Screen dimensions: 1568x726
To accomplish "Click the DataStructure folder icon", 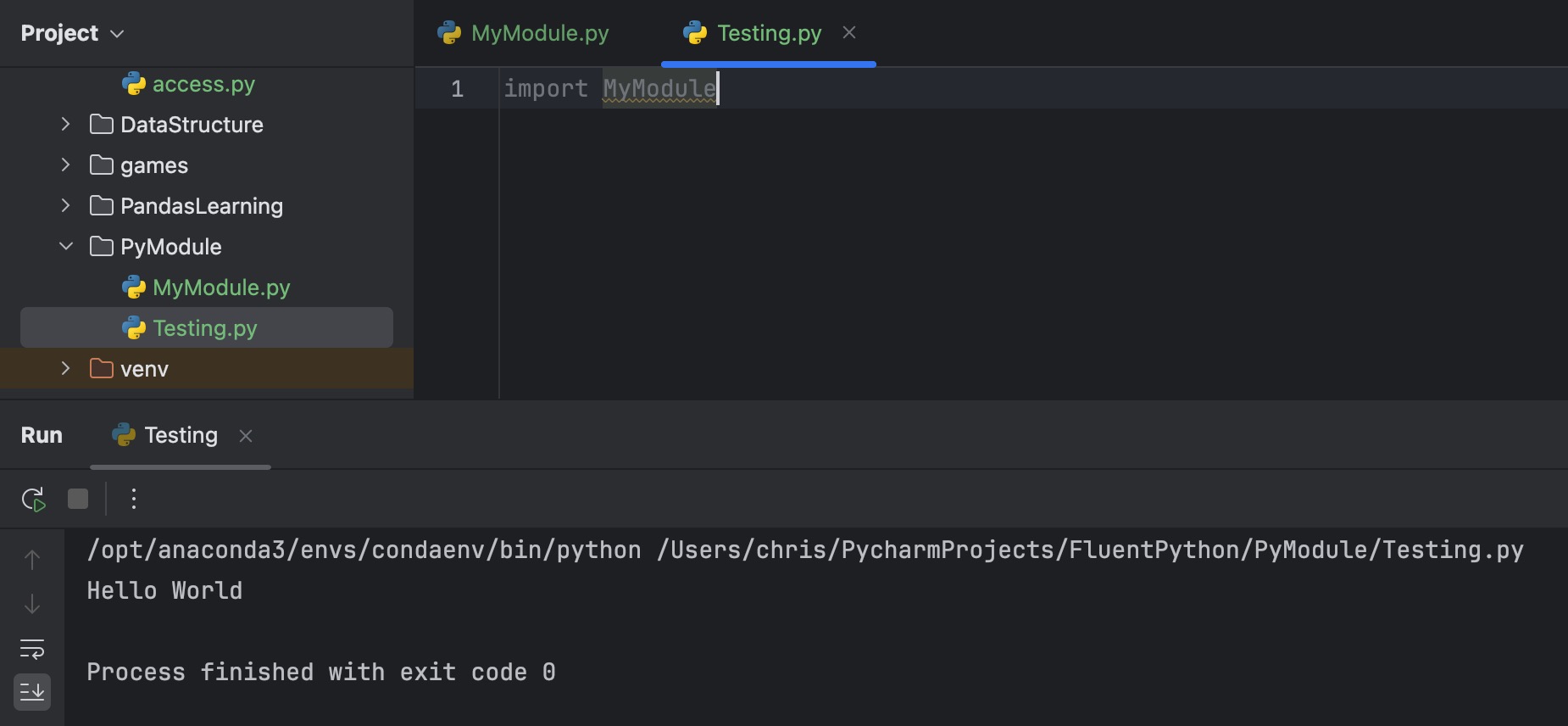I will pos(102,125).
